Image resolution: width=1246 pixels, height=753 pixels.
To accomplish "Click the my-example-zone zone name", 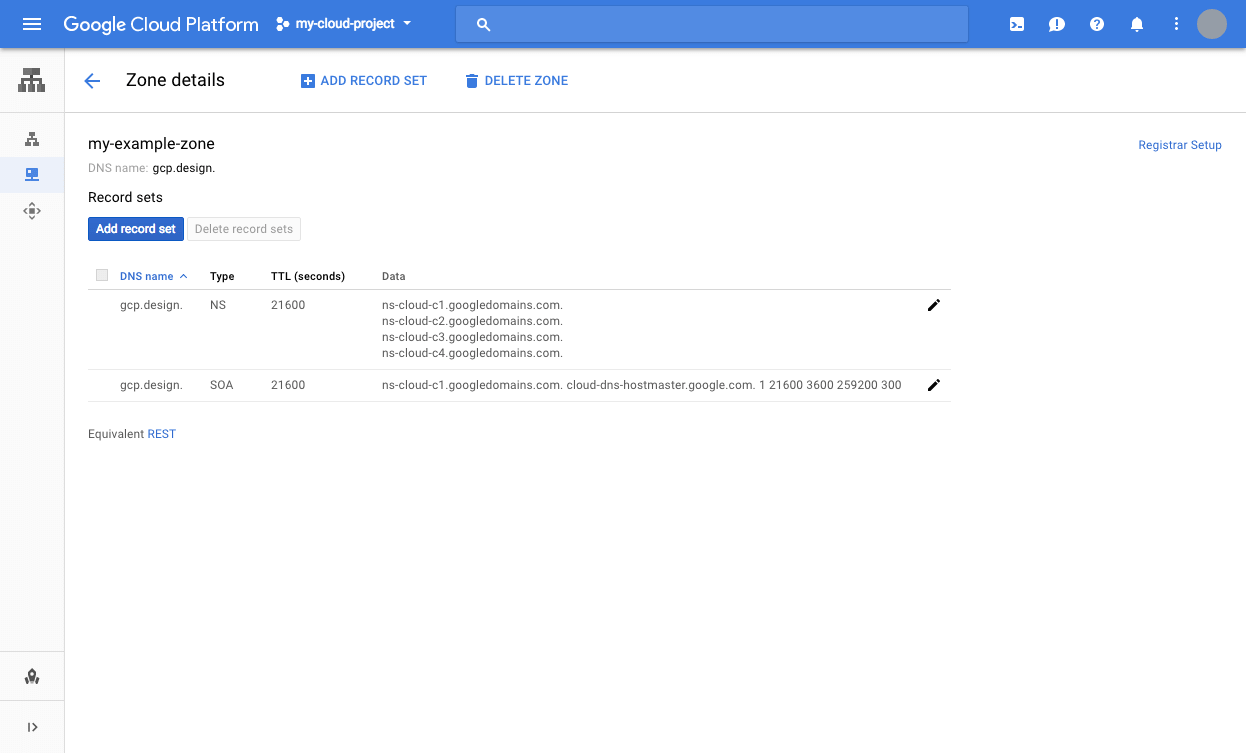I will [151, 144].
